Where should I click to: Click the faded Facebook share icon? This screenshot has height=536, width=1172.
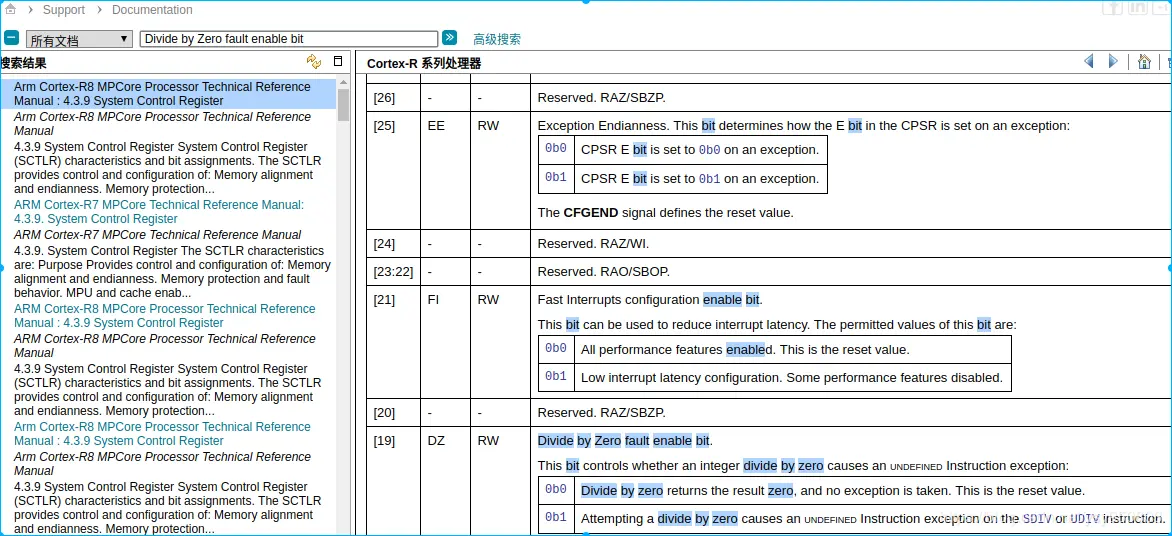click(1113, 7)
